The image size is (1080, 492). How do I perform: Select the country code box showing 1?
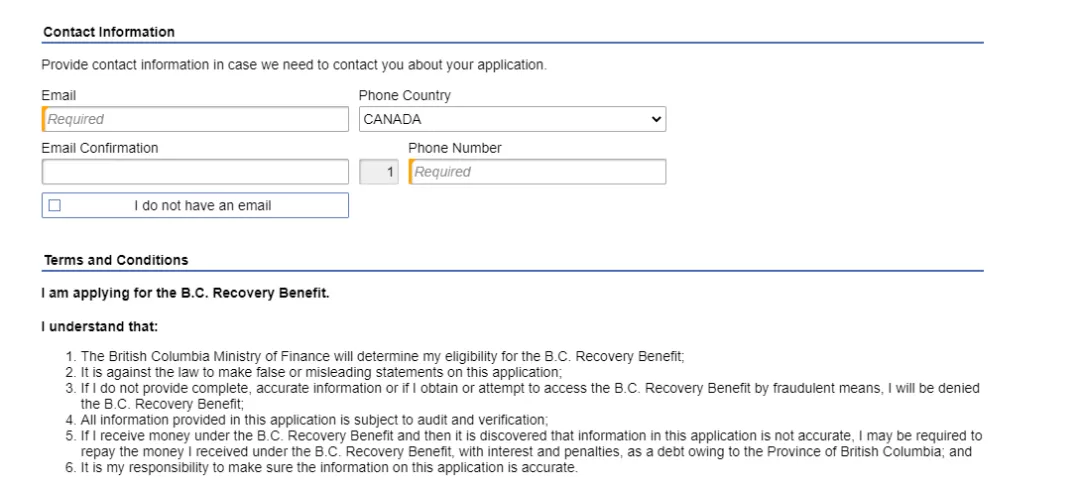(379, 172)
